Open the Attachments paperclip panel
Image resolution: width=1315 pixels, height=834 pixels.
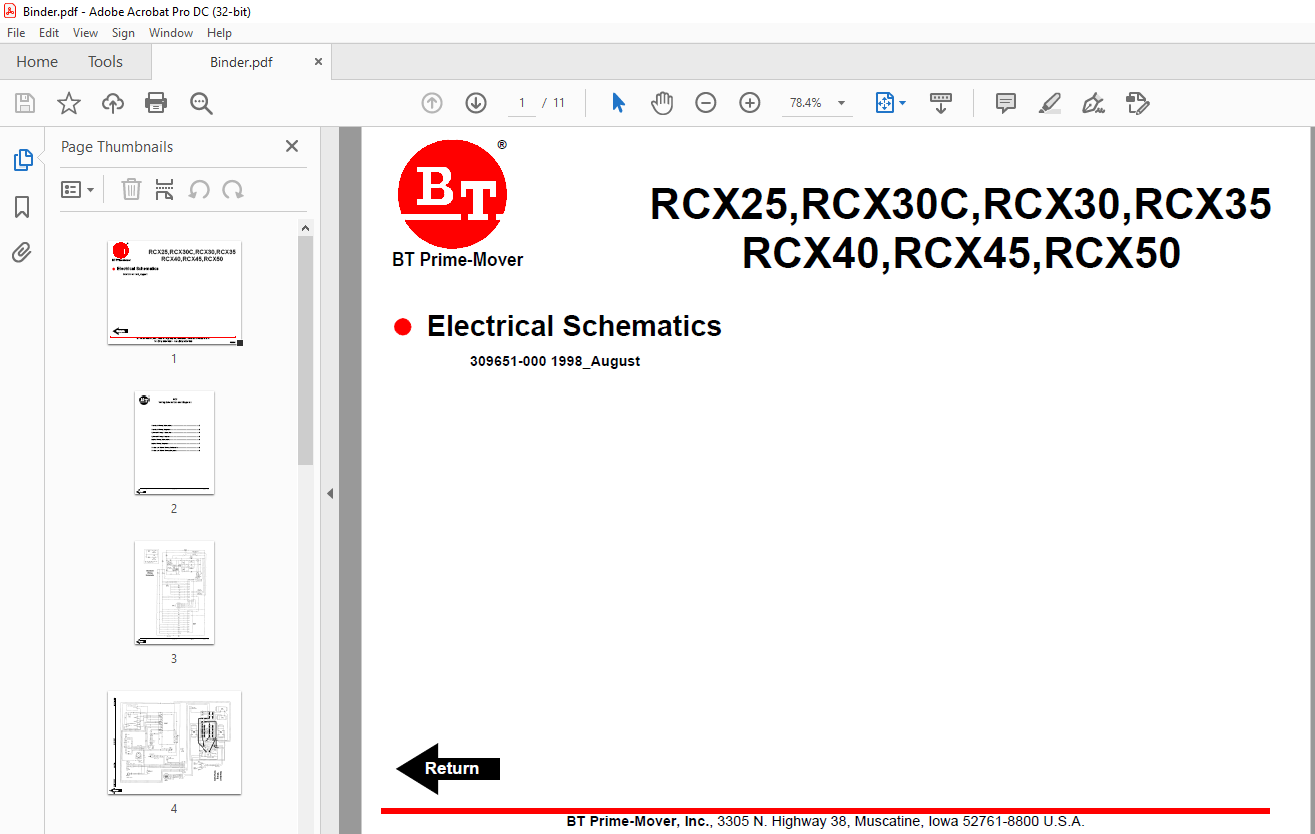tap(22, 252)
